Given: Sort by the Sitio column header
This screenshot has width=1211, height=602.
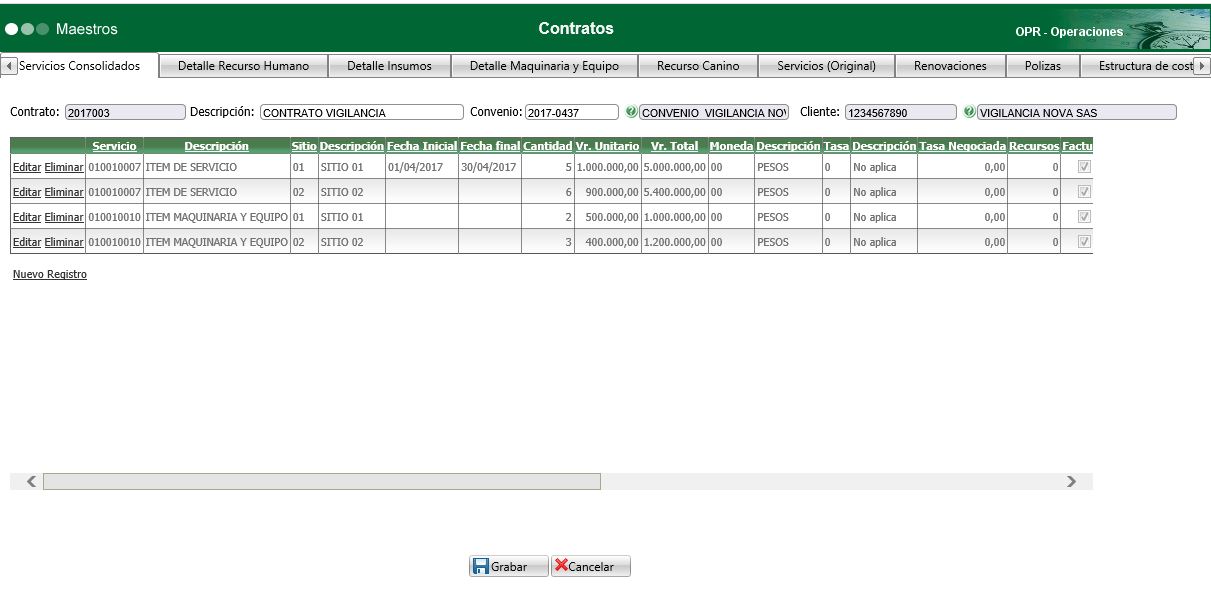Looking at the screenshot, I should 304,146.
